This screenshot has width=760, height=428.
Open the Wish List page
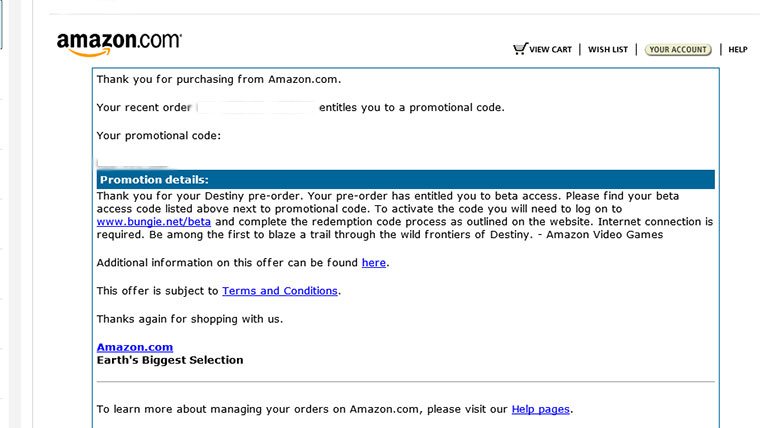(607, 49)
